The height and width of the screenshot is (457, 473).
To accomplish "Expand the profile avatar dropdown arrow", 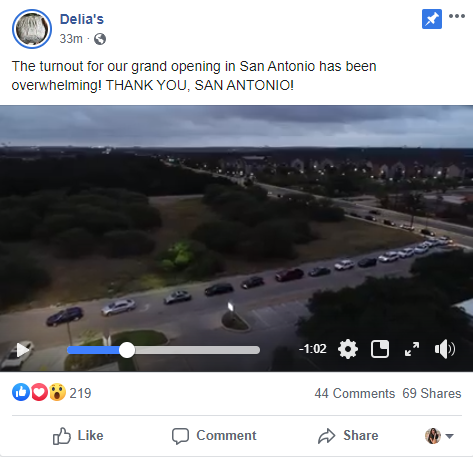I will coord(449,436).
